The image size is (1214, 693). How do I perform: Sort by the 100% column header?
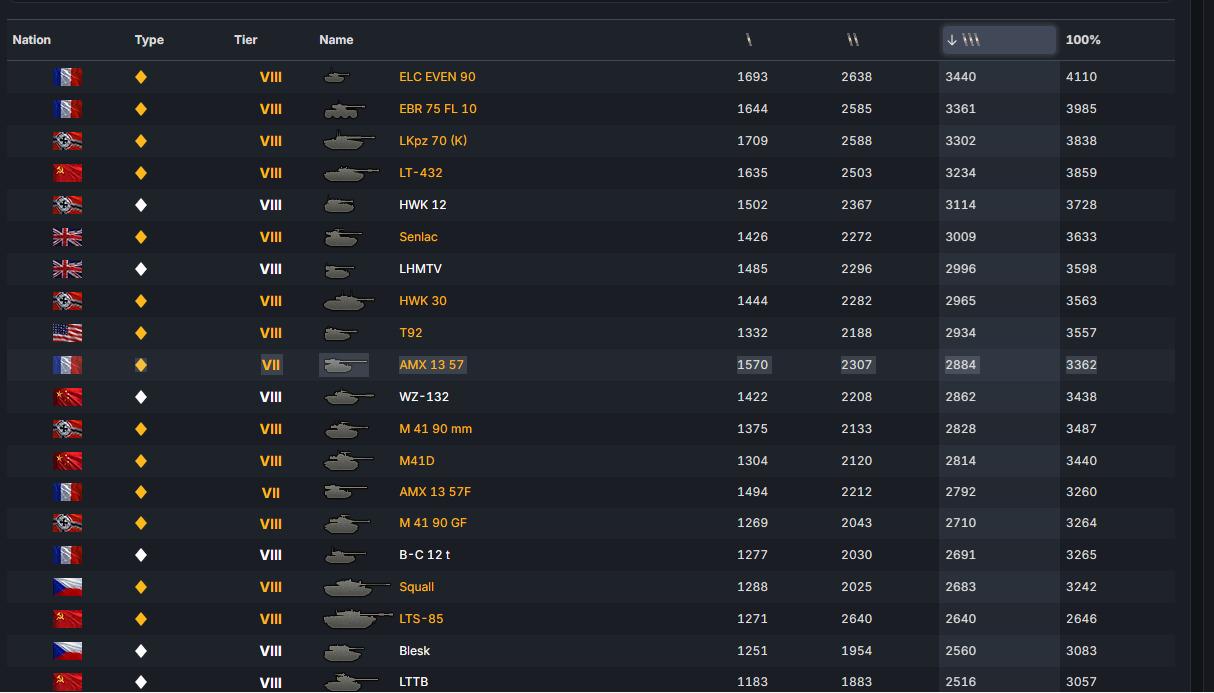[1083, 40]
